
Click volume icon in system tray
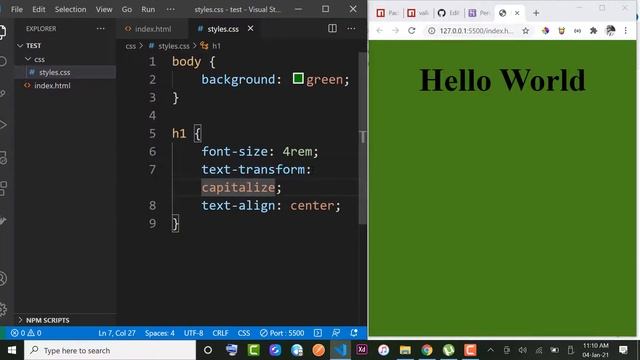tap(522, 350)
